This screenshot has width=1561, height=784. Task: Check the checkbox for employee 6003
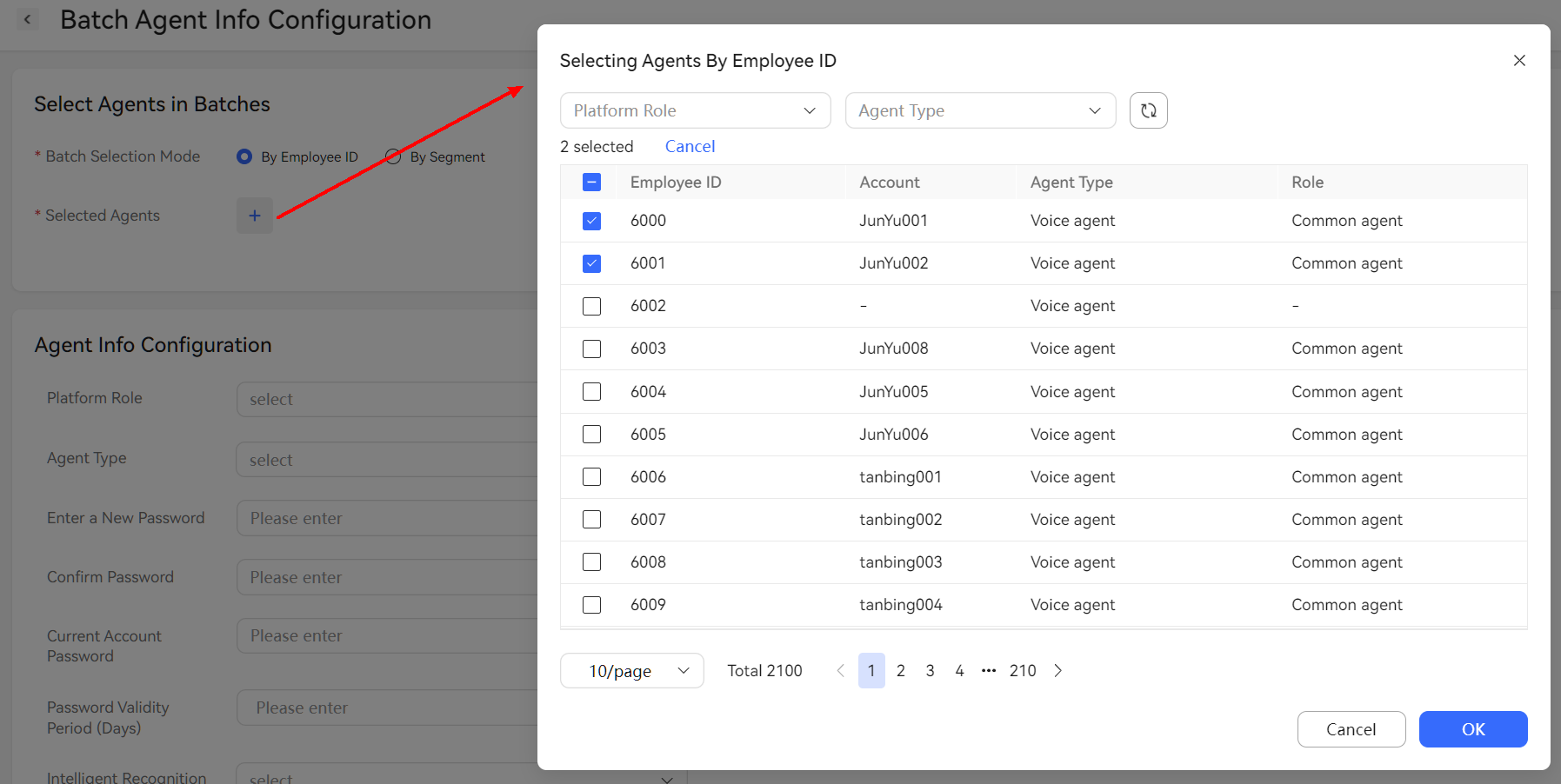[x=591, y=349]
